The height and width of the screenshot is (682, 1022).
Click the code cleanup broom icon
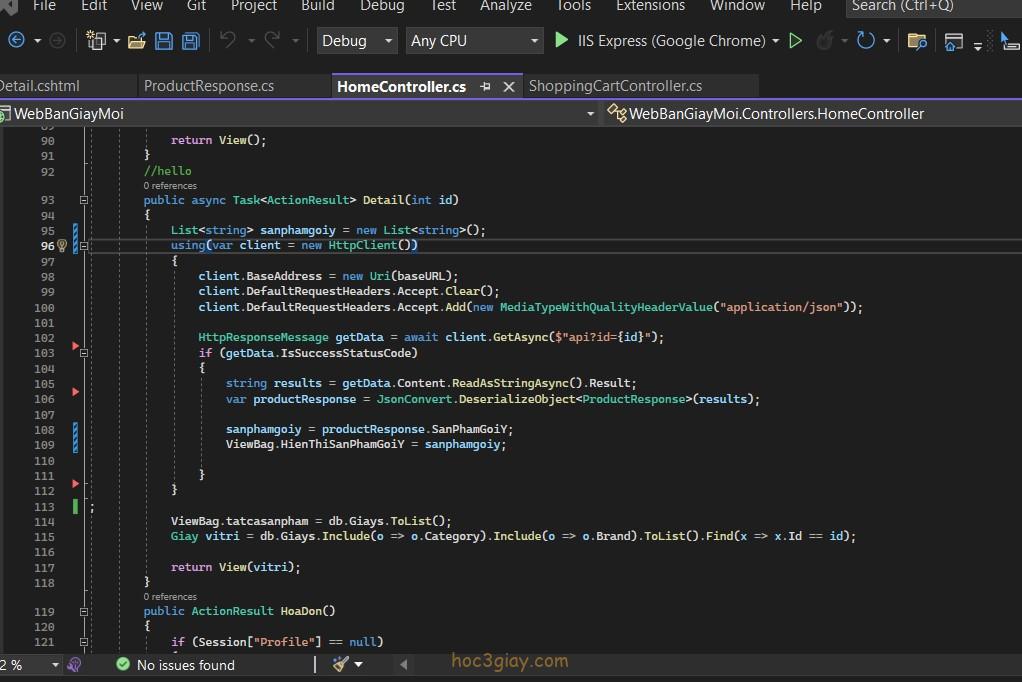pyautogui.click(x=340, y=664)
